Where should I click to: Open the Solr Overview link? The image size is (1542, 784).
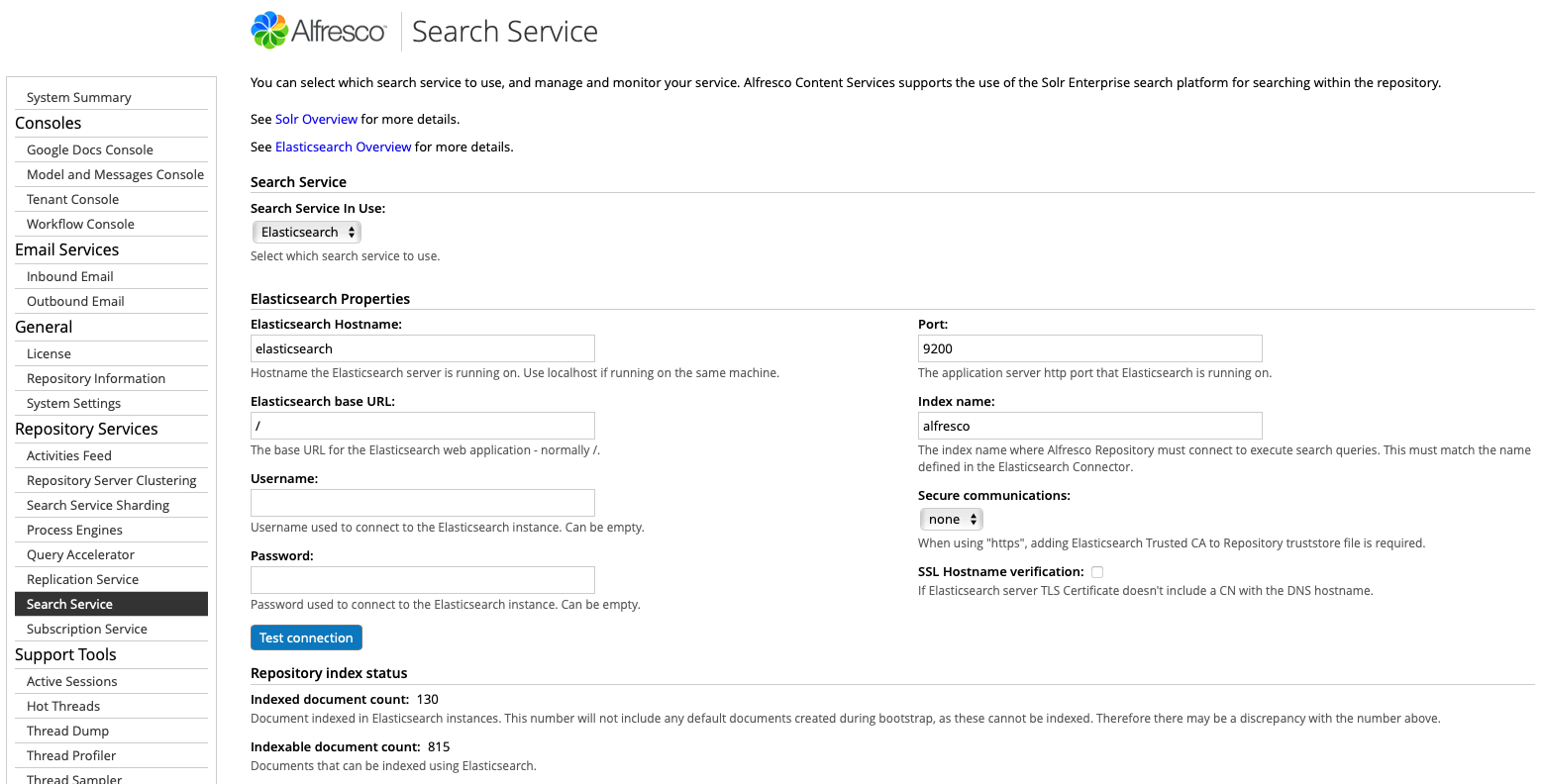316,119
